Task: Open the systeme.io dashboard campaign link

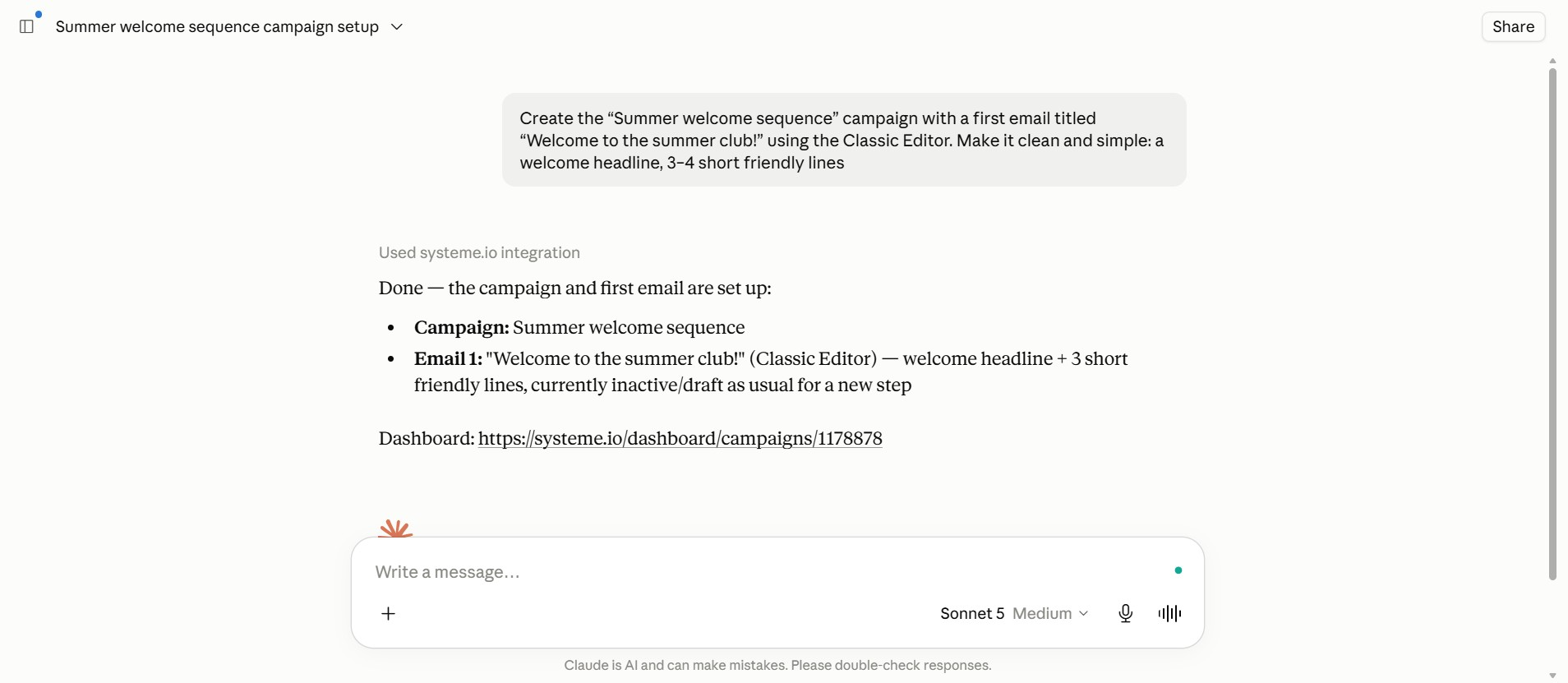Action: point(680,439)
